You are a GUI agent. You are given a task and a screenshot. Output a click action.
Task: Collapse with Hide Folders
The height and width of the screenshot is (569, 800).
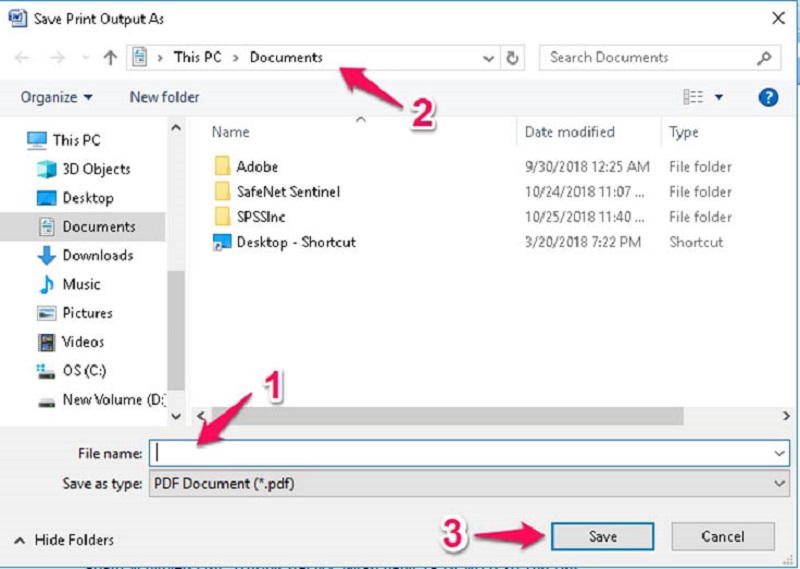(64, 539)
